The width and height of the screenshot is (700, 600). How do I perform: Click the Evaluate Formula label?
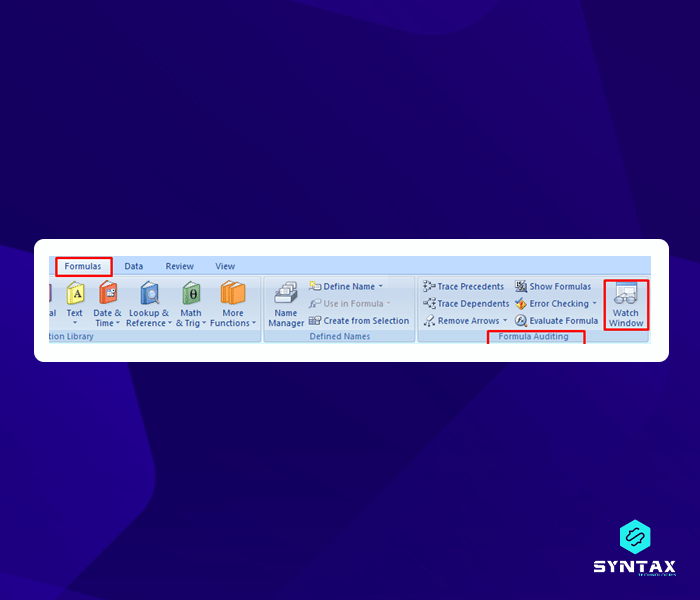click(564, 321)
